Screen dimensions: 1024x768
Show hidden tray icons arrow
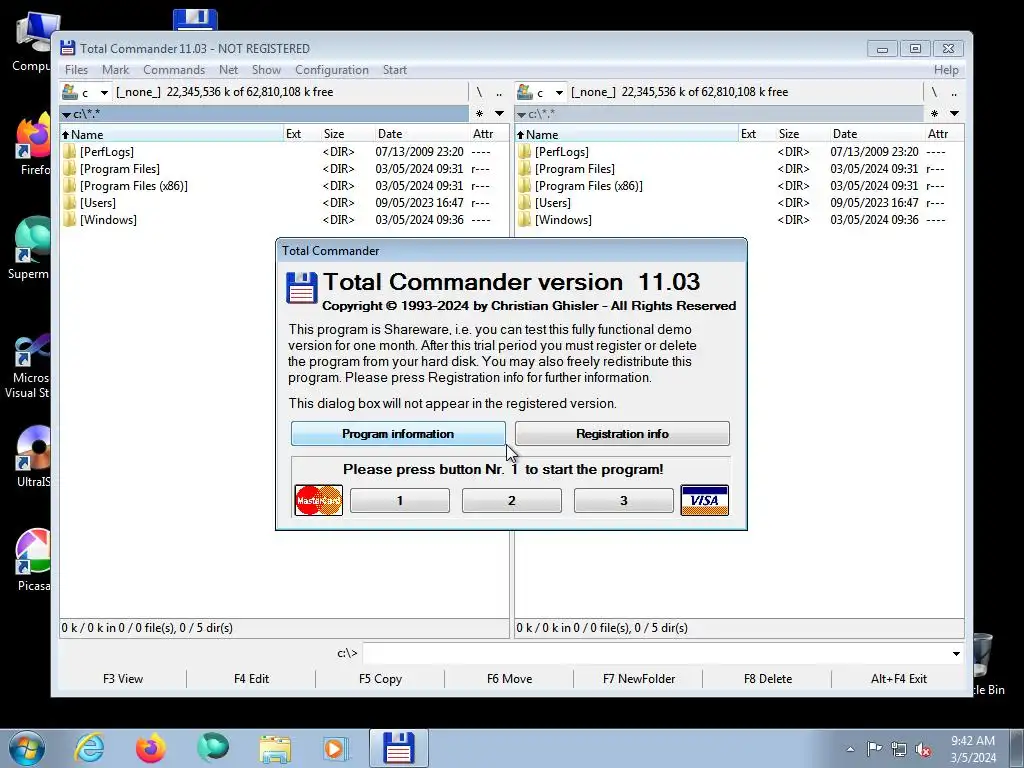[850, 749]
